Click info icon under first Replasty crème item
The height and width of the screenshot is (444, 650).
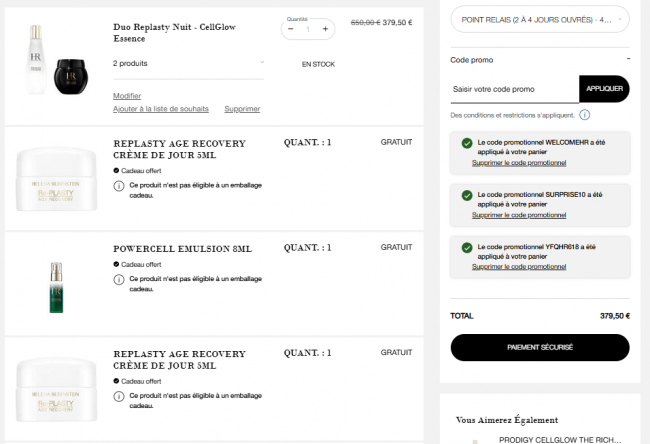pos(119,186)
